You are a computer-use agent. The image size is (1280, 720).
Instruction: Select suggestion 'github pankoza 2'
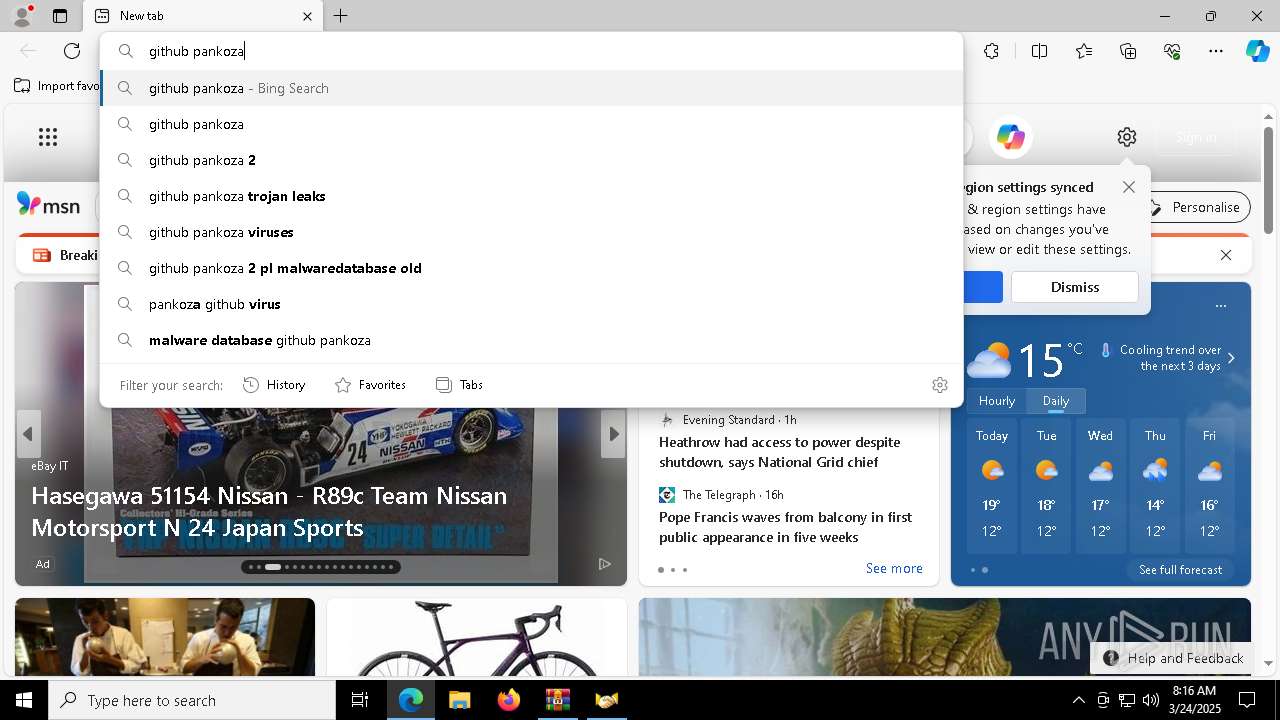[532, 160]
